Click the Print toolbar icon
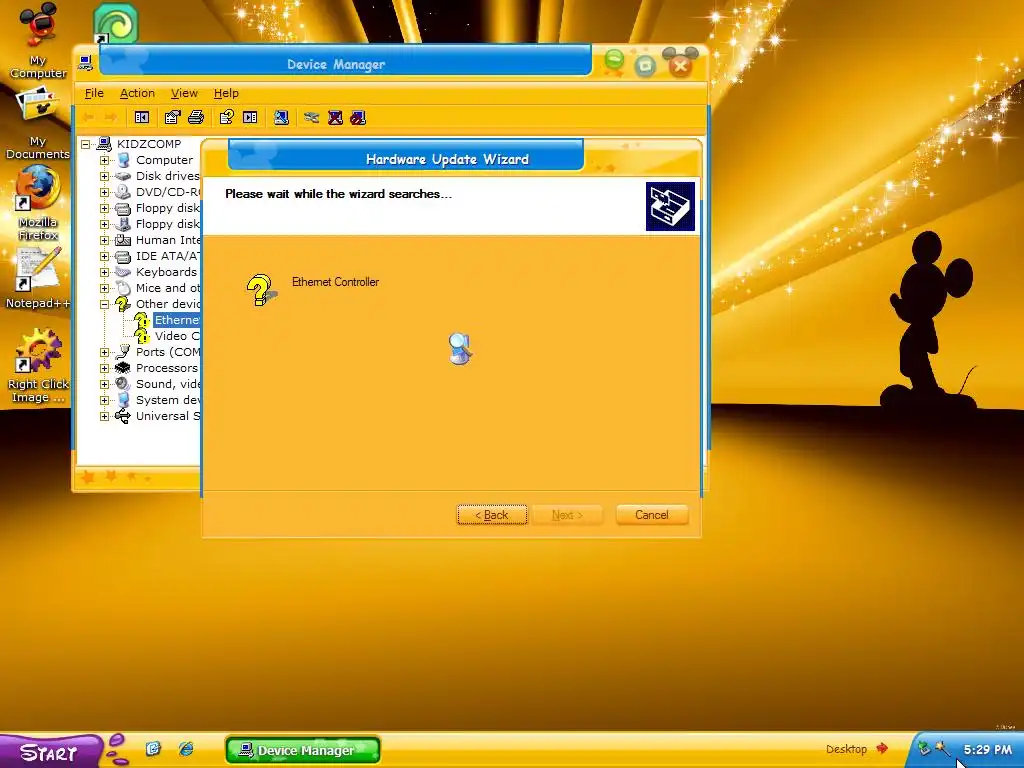Screen dimensions: 1024x768 tap(196, 118)
